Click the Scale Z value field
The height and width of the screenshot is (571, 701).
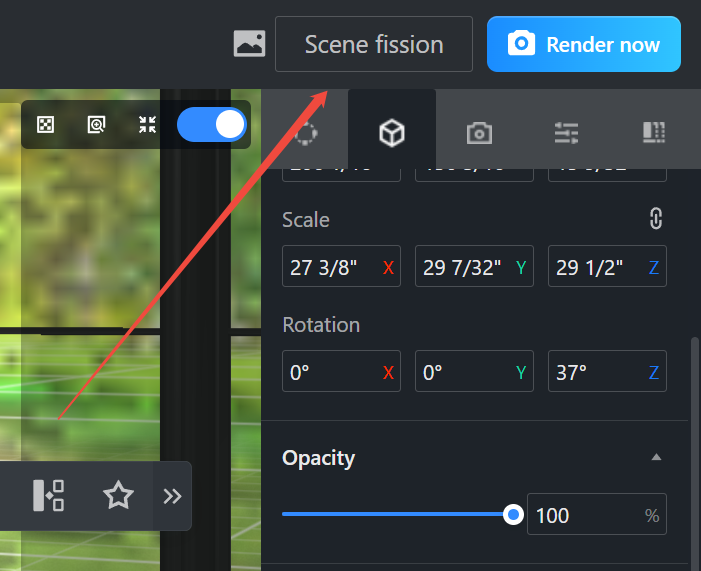point(607,266)
